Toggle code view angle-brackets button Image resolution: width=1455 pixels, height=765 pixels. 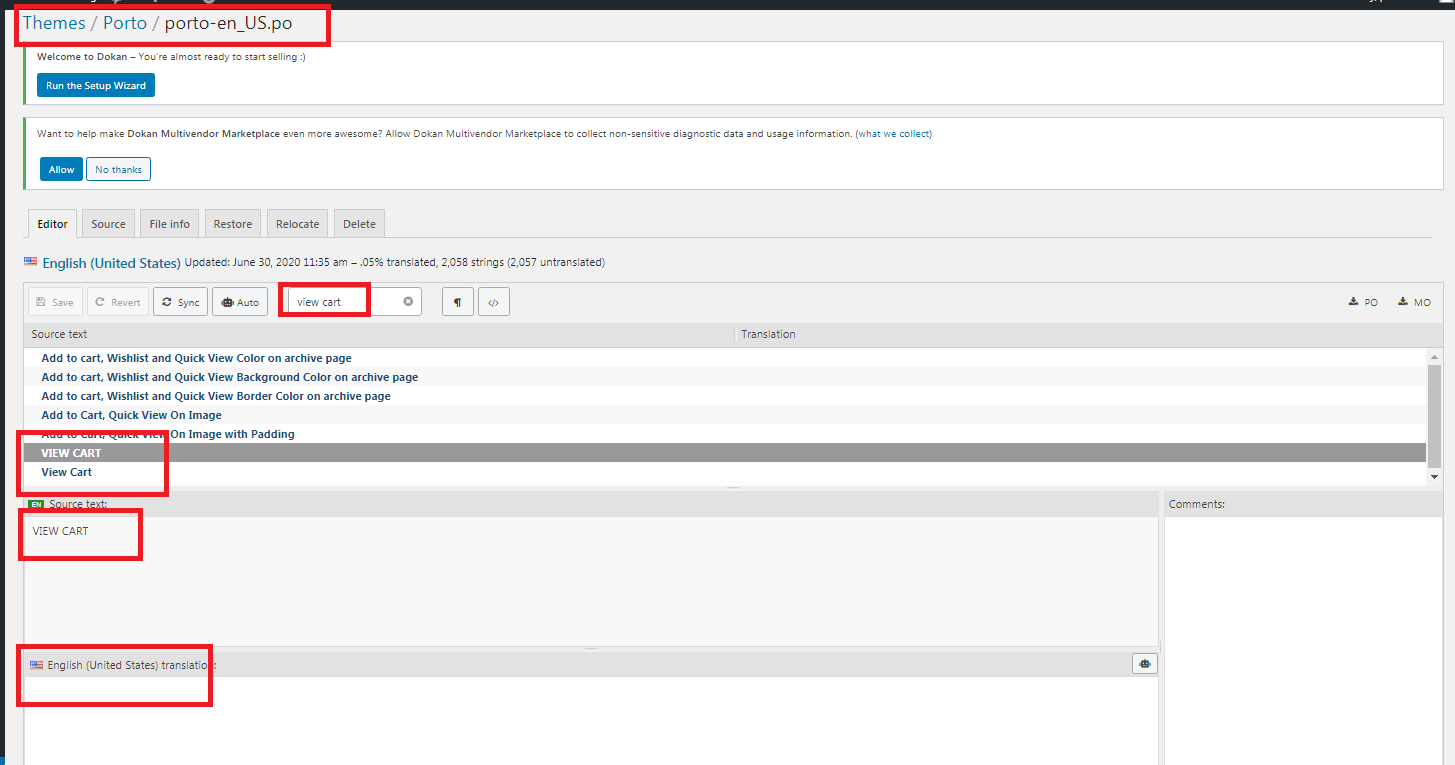tap(493, 302)
